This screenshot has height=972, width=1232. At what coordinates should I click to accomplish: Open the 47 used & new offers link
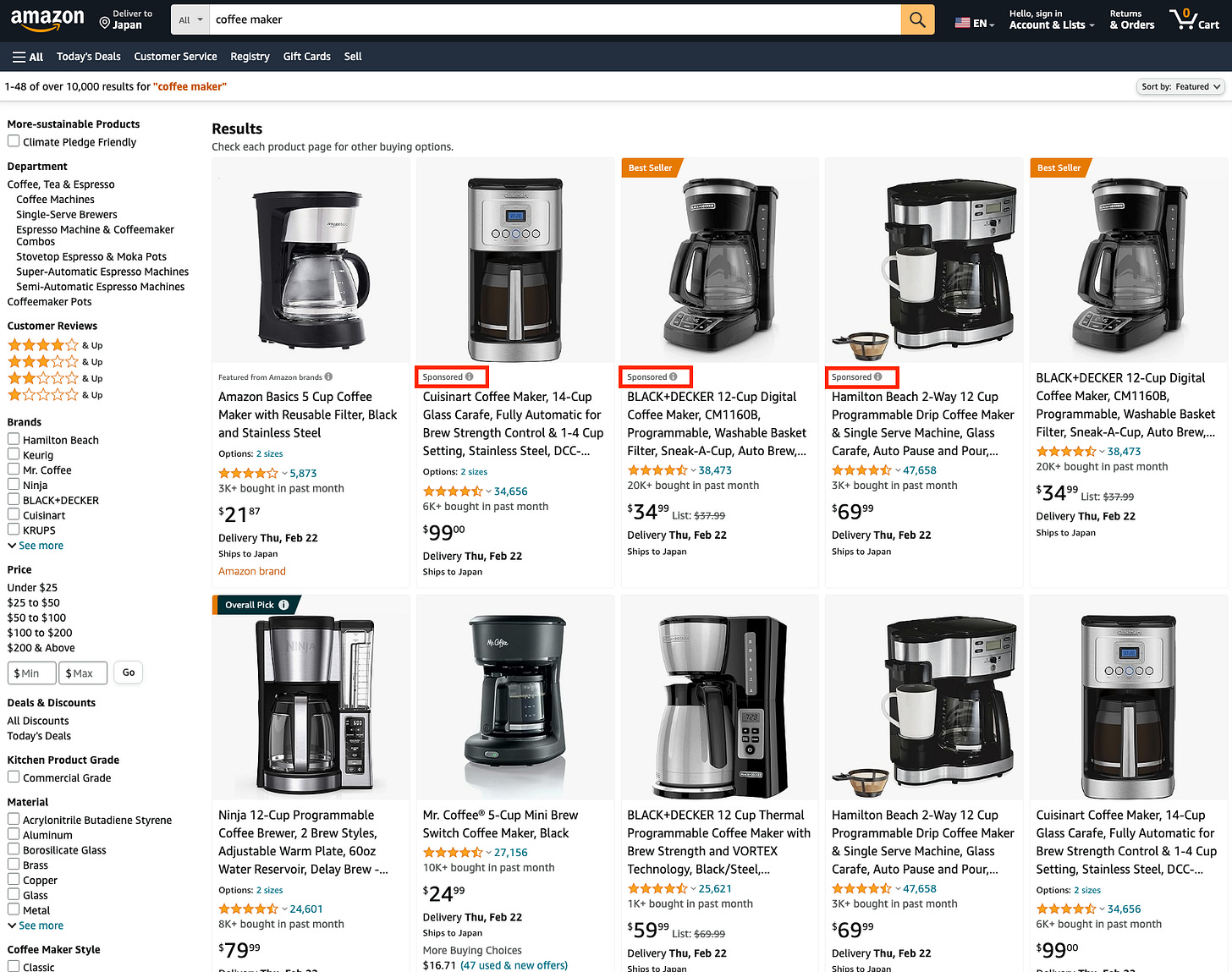[x=514, y=965]
